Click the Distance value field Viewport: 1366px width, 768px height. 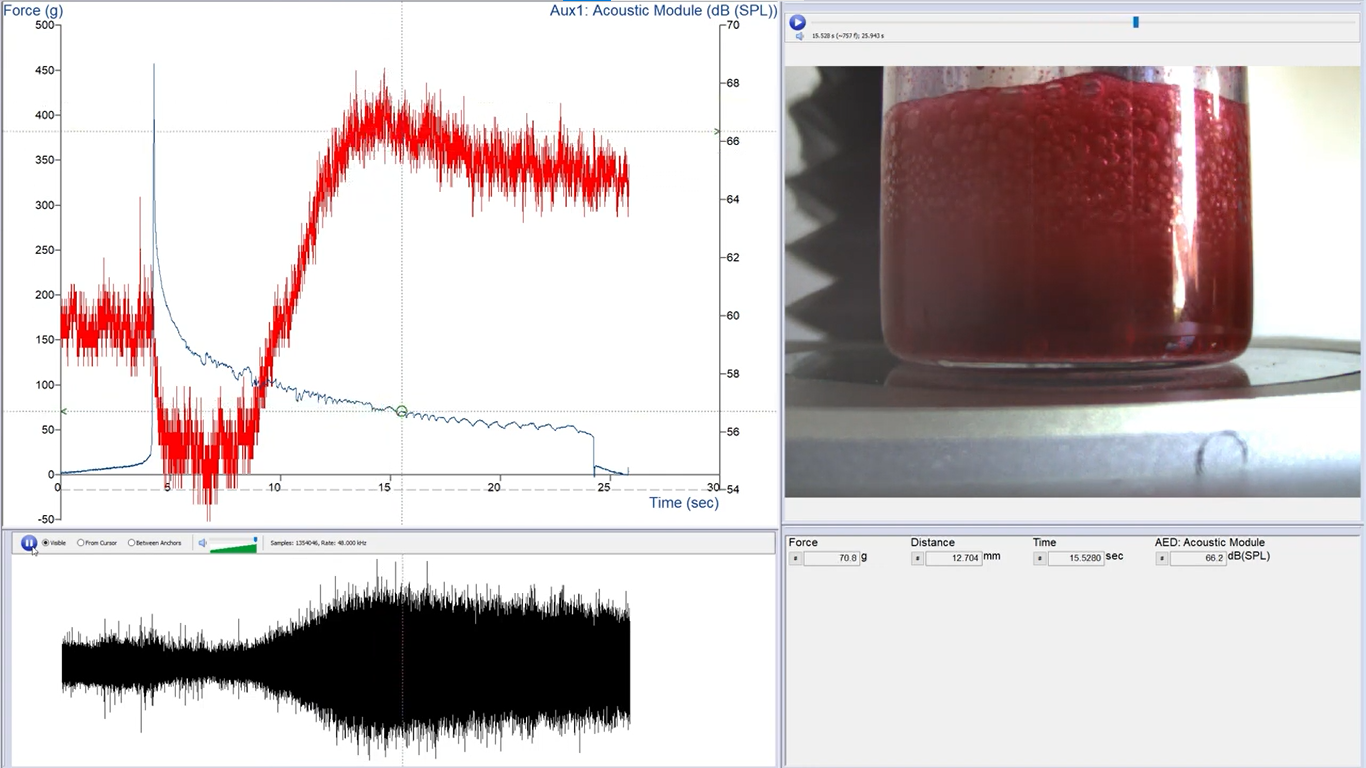954,558
